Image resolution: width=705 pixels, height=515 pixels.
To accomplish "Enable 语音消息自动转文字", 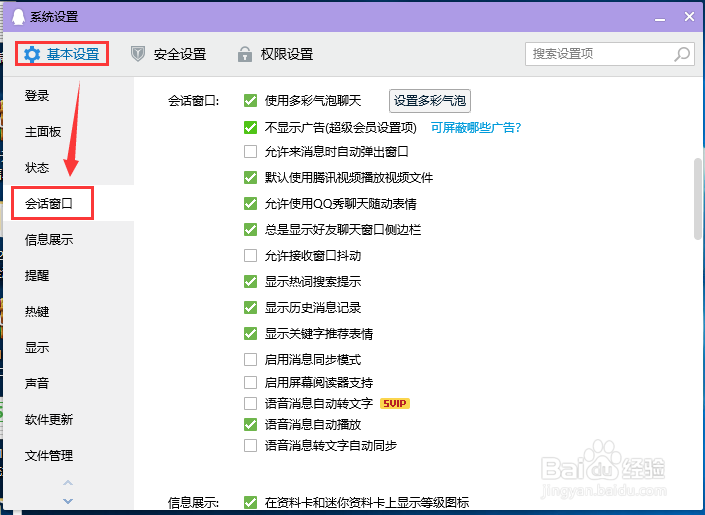I will [250, 403].
